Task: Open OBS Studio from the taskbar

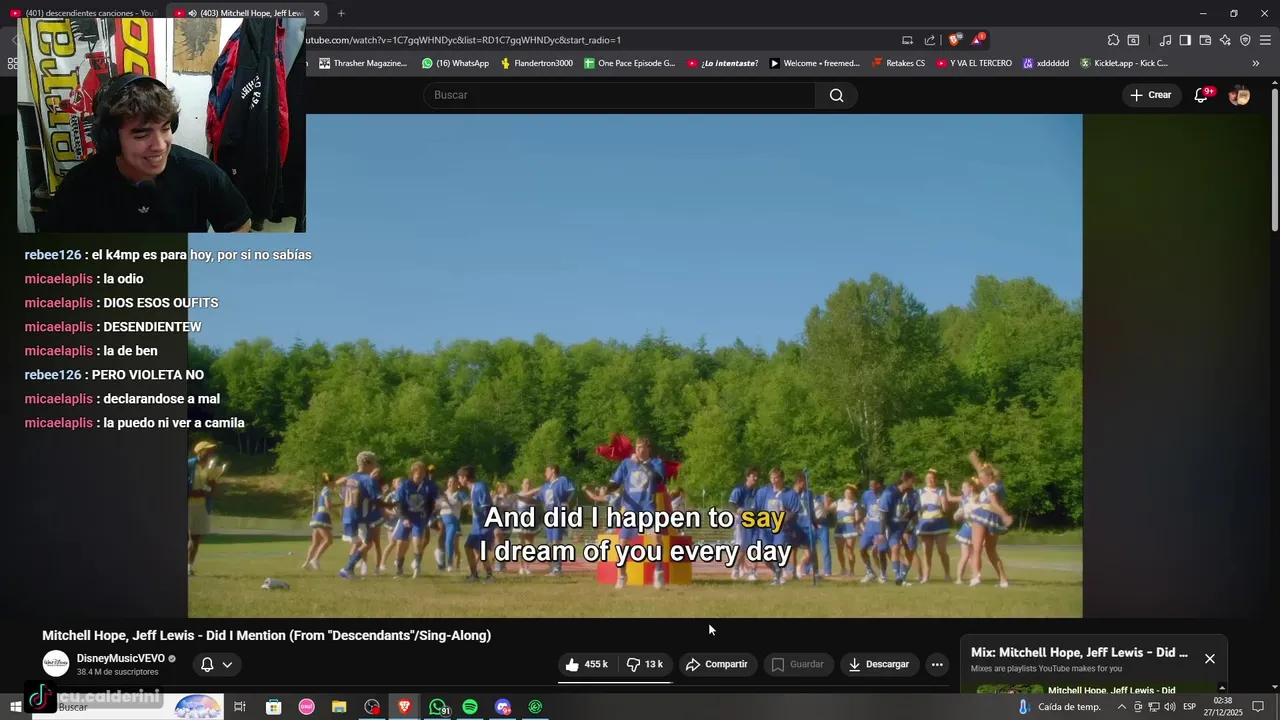Action: (372, 707)
